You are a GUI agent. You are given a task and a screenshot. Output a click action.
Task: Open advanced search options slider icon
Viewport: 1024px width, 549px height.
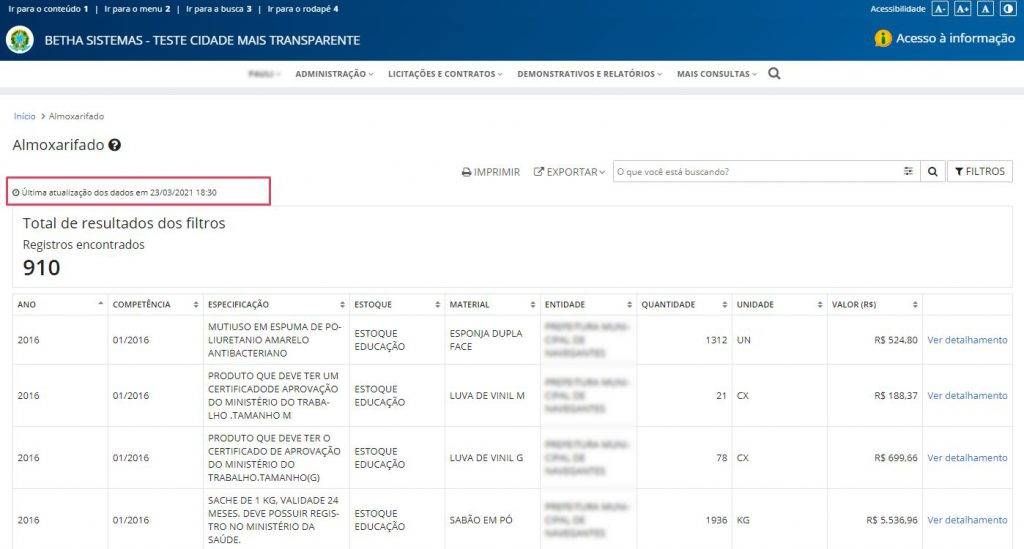[x=908, y=172]
